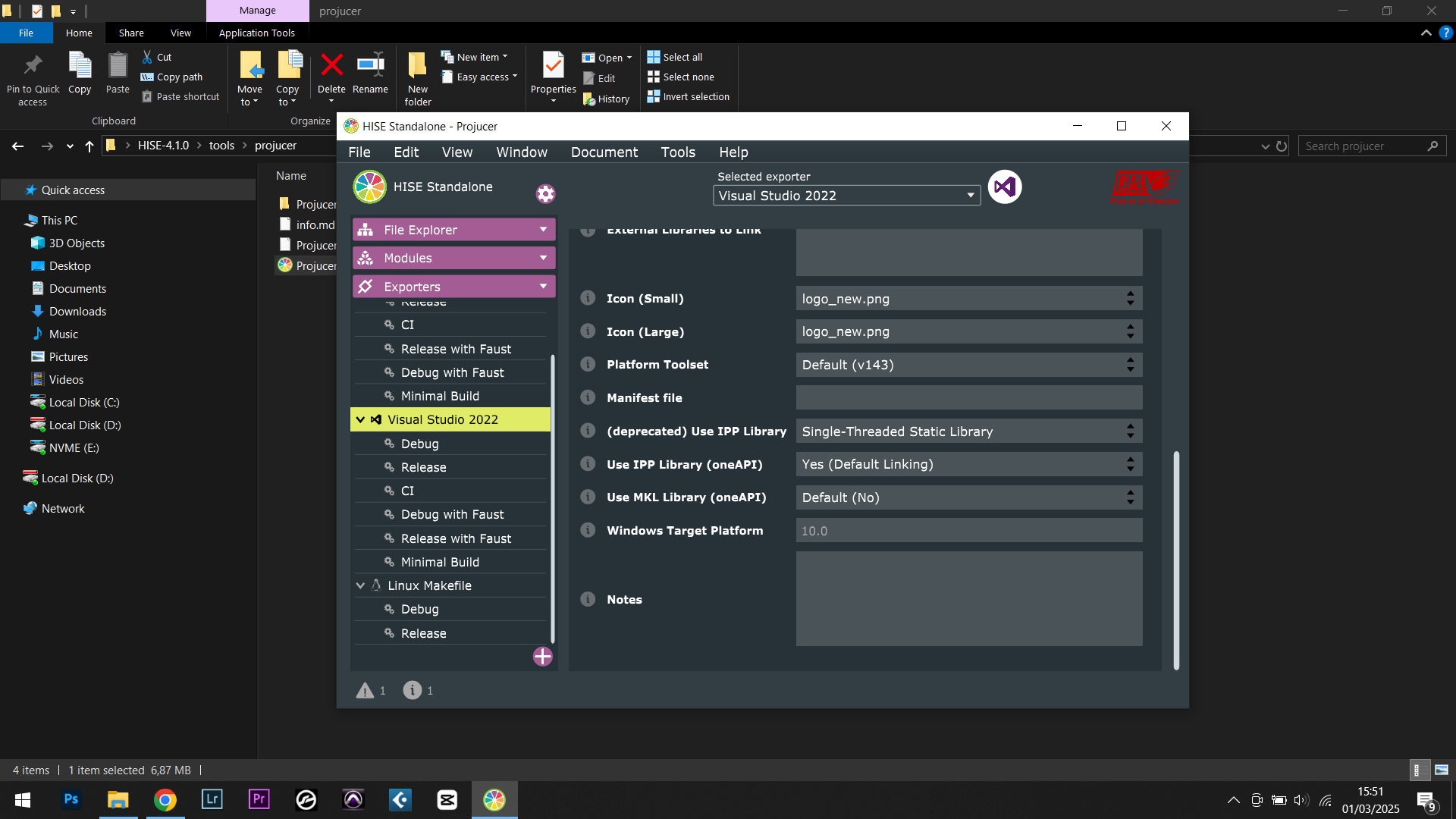Show project info notifications icon

pyautogui.click(x=412, y=690)
